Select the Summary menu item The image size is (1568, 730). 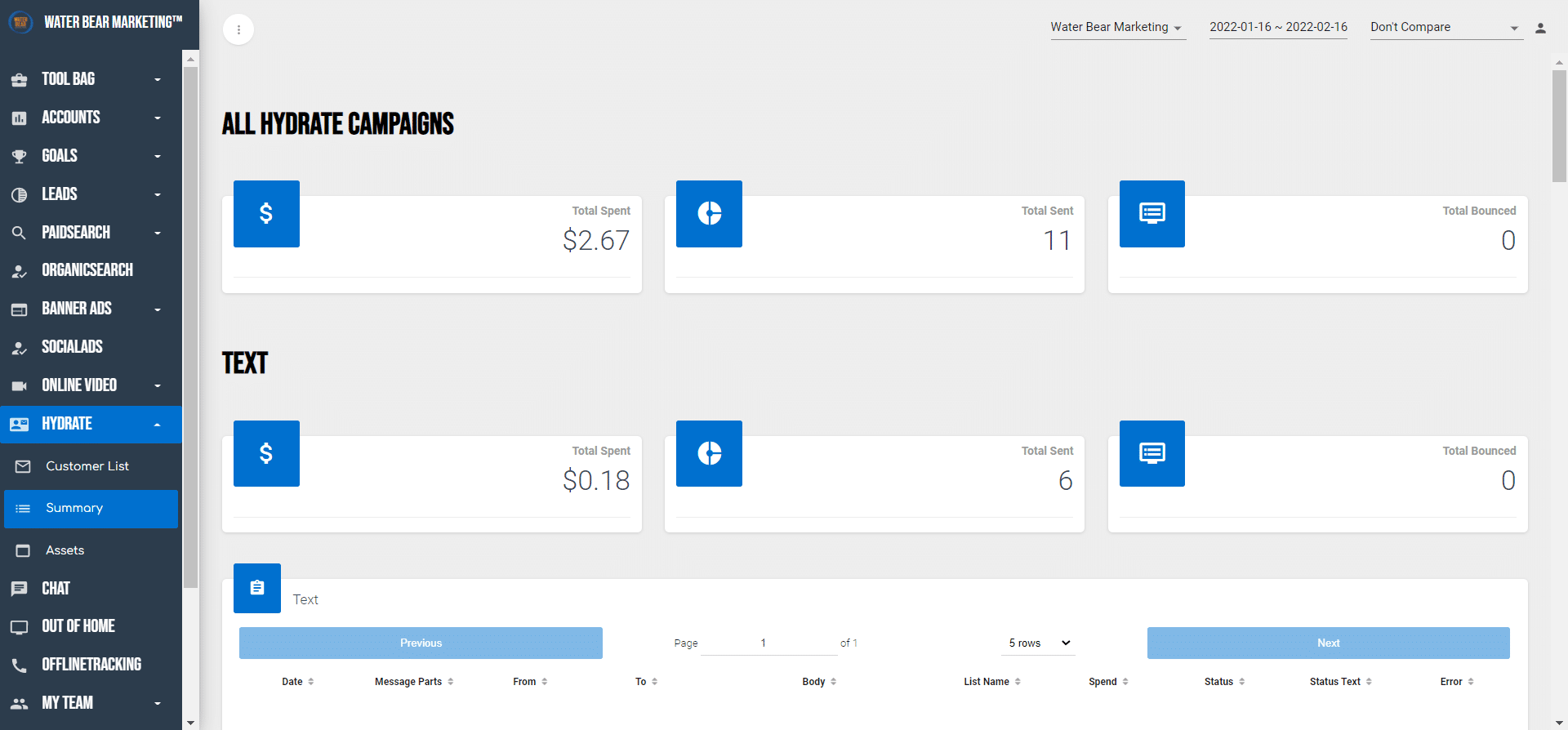pyautogui.click(x=91, y=509)
